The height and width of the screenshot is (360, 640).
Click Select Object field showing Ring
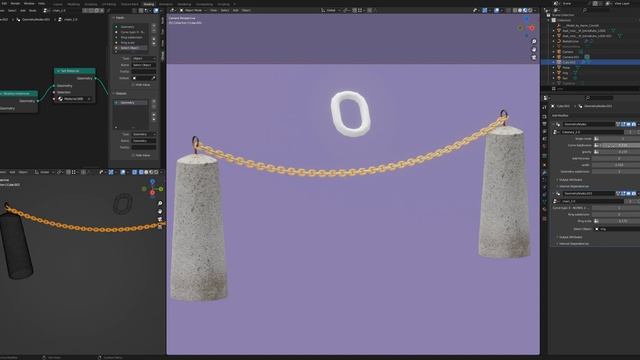[x=616, y=229]
